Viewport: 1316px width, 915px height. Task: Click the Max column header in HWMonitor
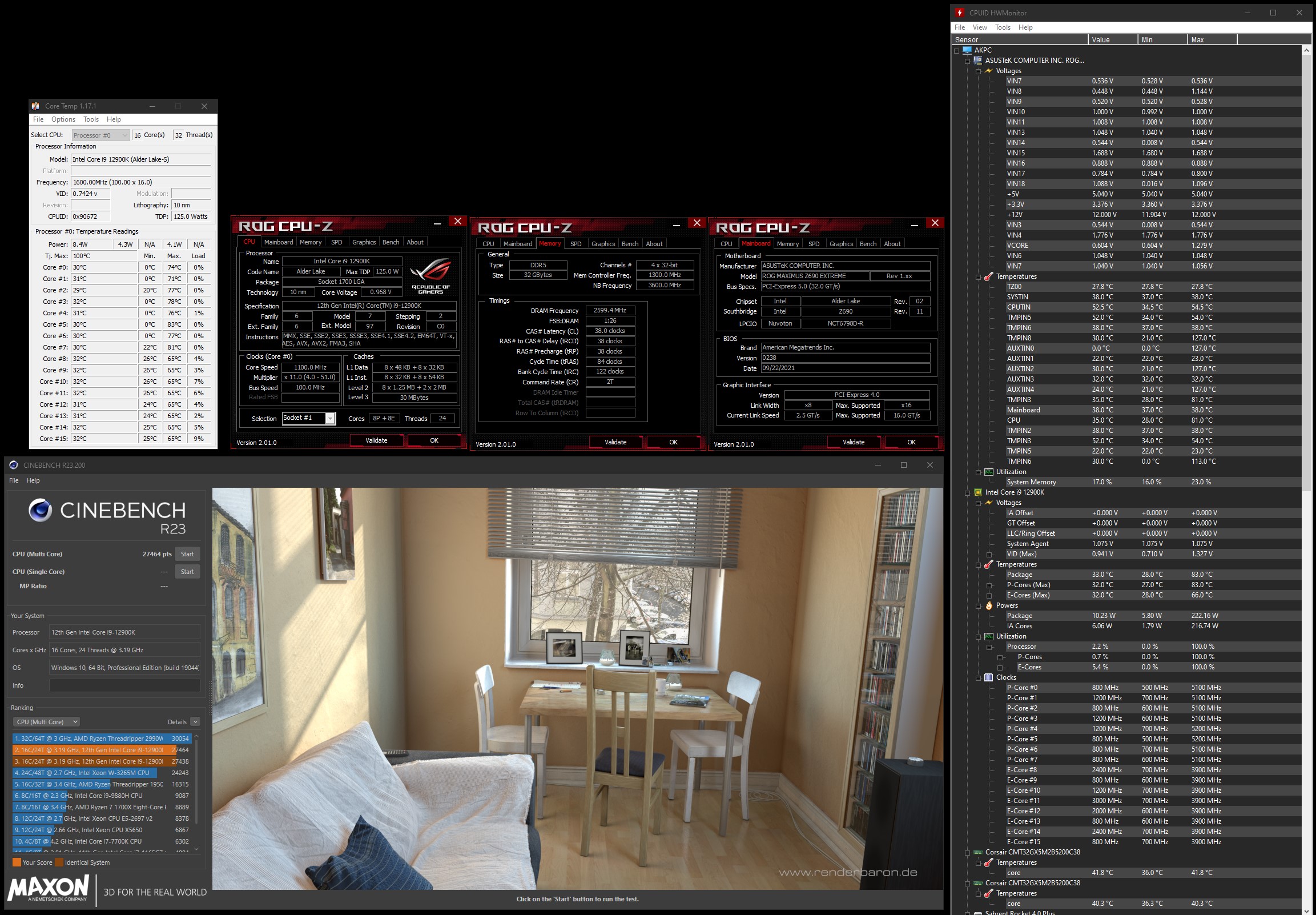pos(1212,39)
